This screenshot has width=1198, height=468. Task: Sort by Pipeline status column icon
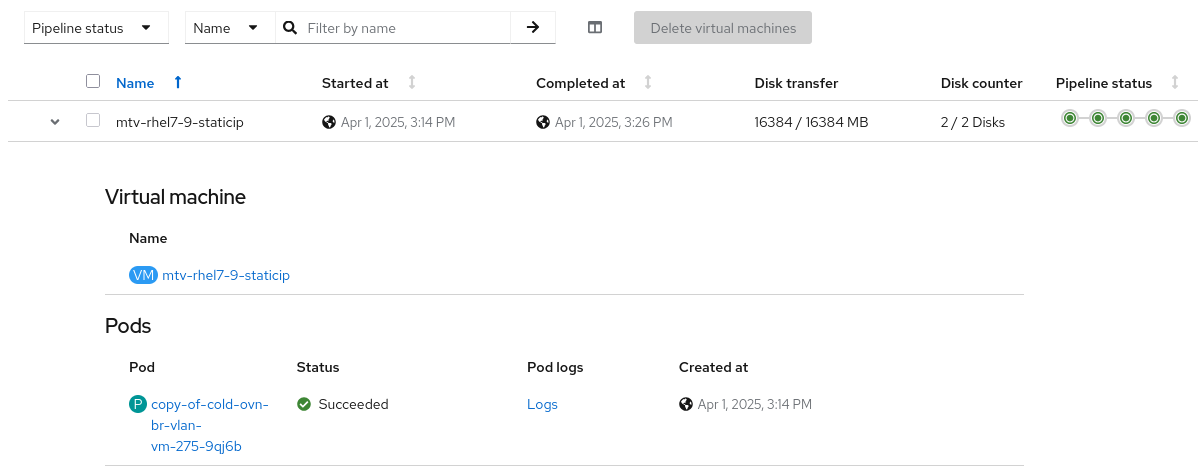pyautogui.click(x=1175, y=83)
